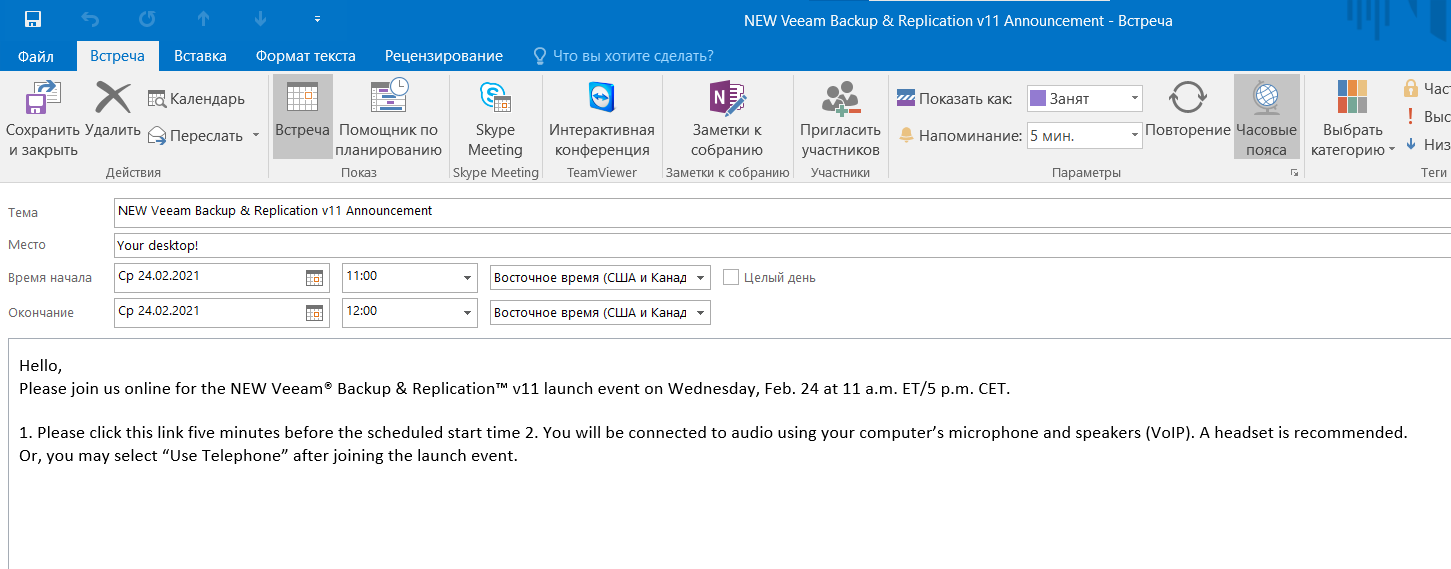Go to the previous item with up arrow
This screenshot has height=569, width=1451.
(x=204, y=19)
